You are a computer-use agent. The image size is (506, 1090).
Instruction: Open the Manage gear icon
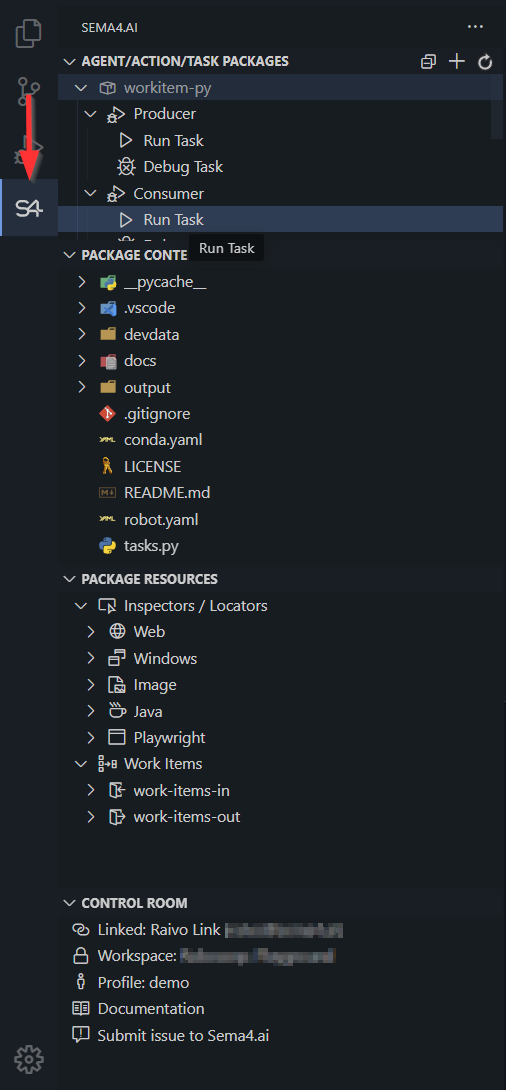click(x=28, y=1059)
